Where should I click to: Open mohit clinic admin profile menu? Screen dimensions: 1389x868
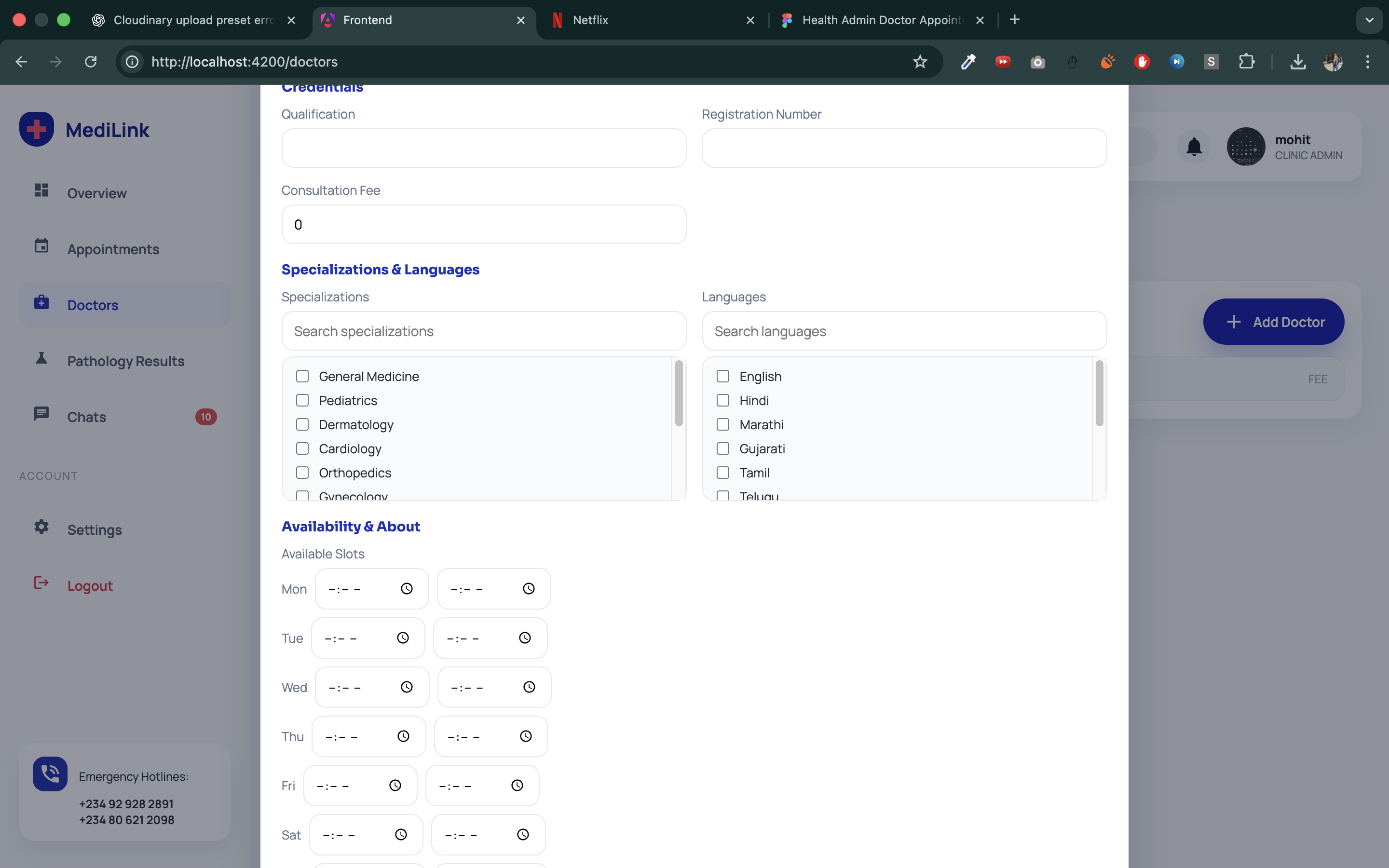[x=1285, y=147]
